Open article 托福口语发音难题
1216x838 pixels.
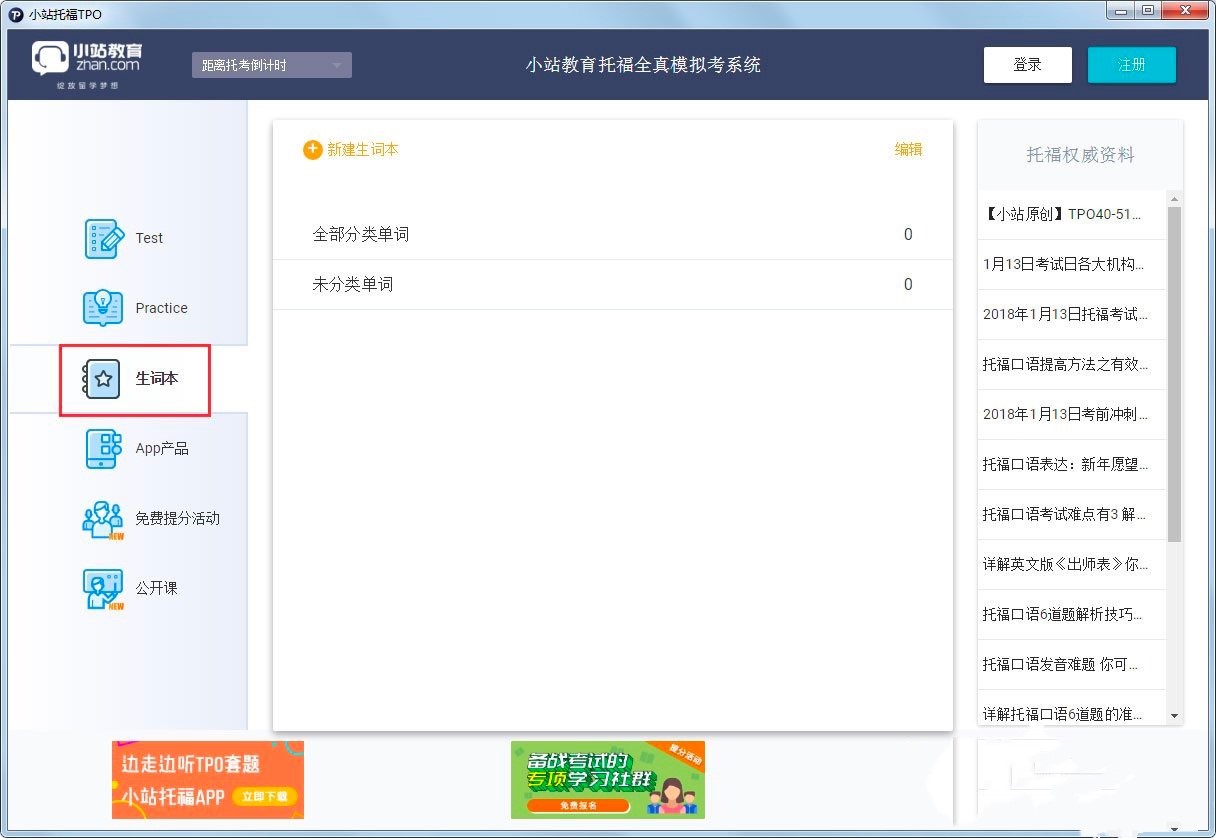point(1072,665)
